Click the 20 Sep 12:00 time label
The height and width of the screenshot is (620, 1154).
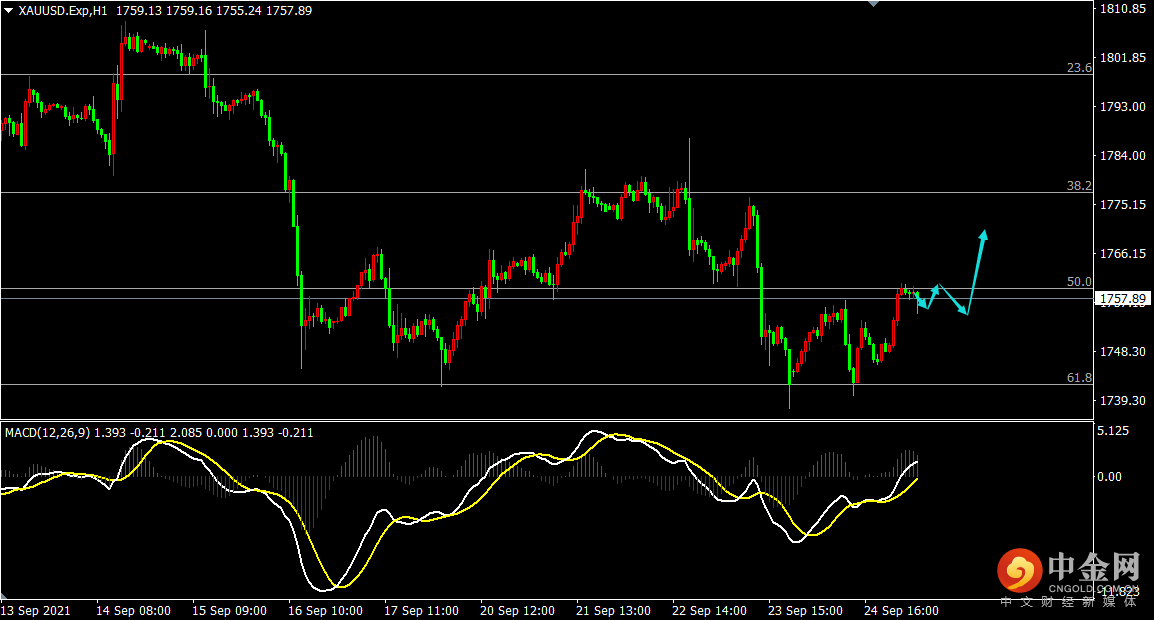pos(517,610)
